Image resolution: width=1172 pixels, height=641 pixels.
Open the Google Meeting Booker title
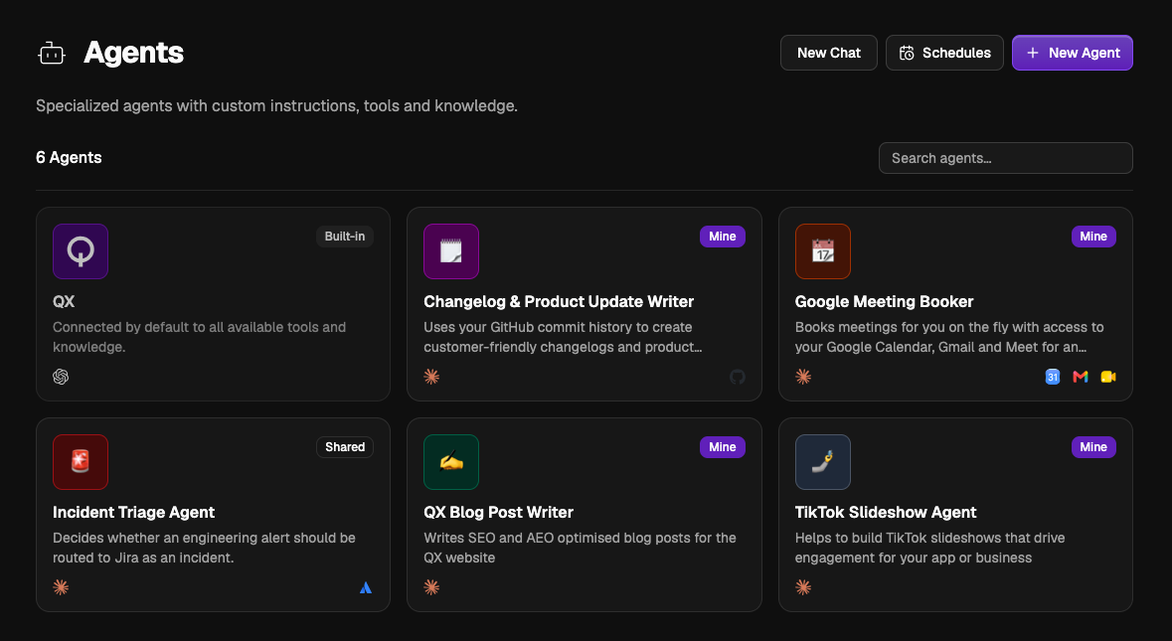884,302
